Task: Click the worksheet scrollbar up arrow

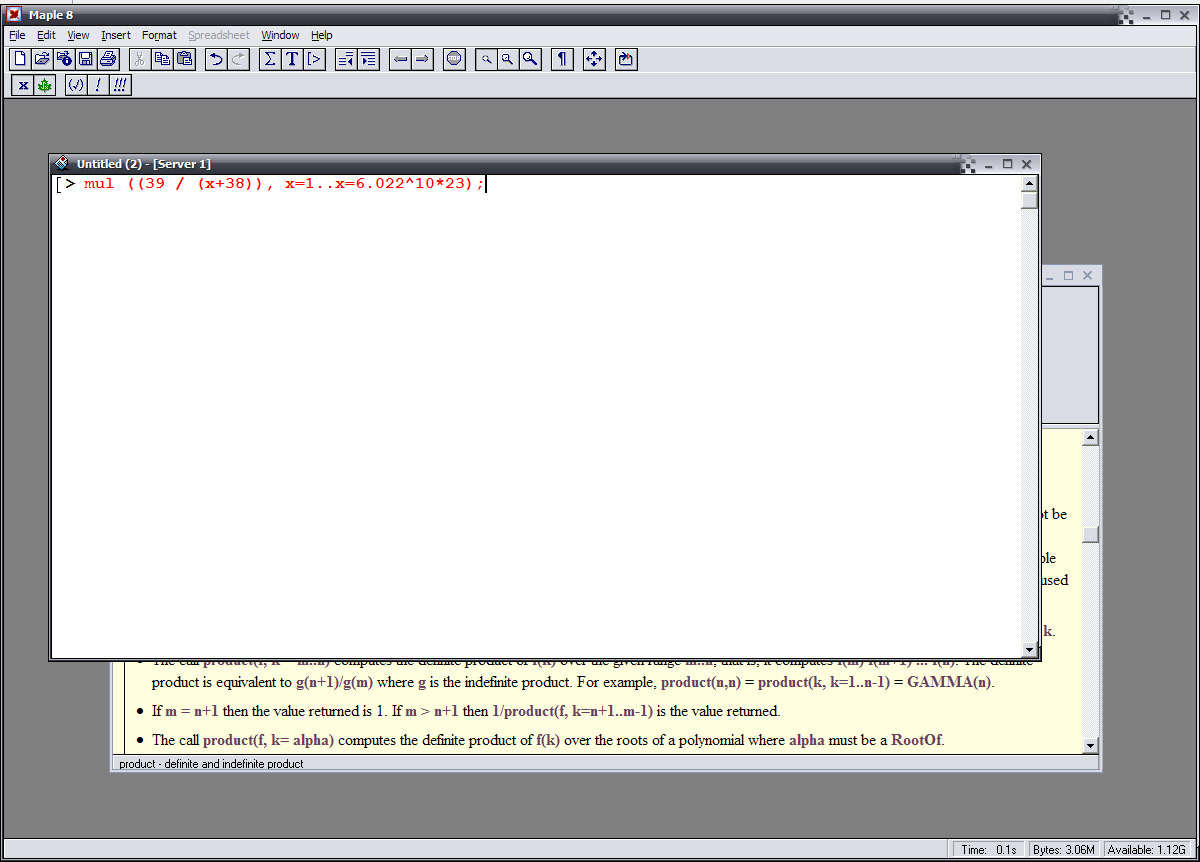Action: pyautogui.click(x=1029, y=184)
